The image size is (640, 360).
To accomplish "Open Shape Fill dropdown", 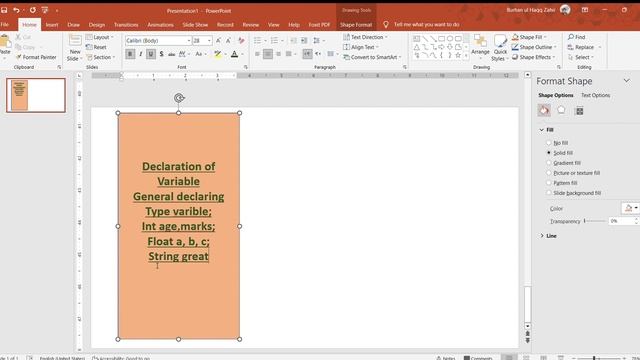I will pos(529,37).
